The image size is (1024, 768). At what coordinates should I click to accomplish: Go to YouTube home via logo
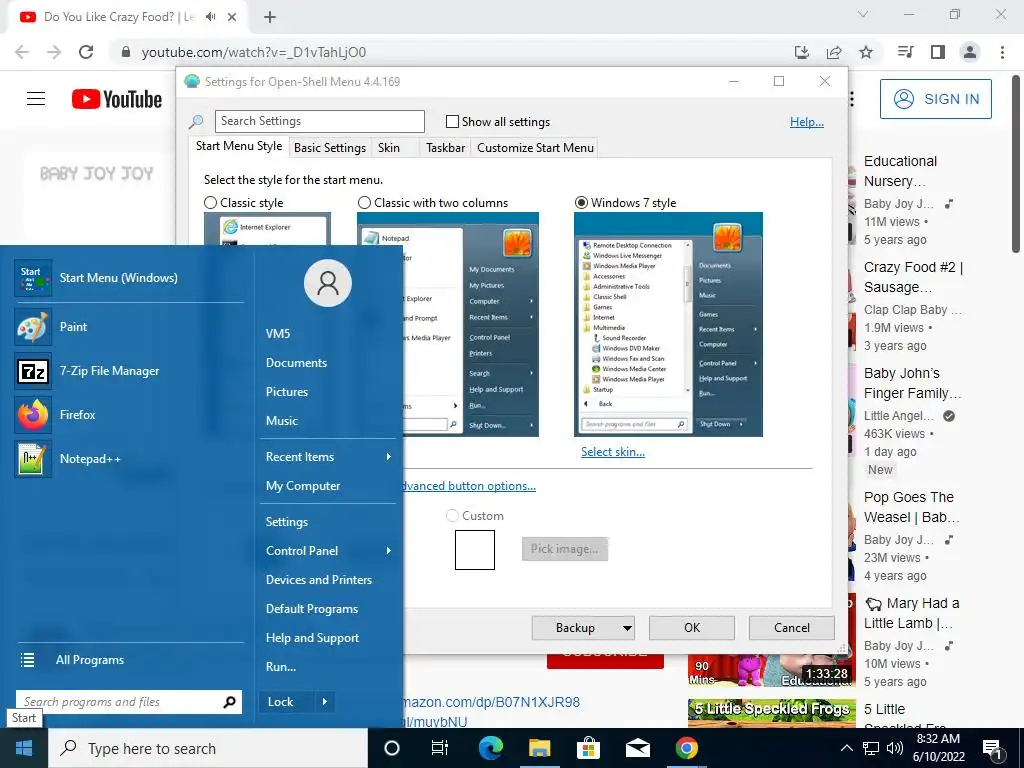[117, 99]
